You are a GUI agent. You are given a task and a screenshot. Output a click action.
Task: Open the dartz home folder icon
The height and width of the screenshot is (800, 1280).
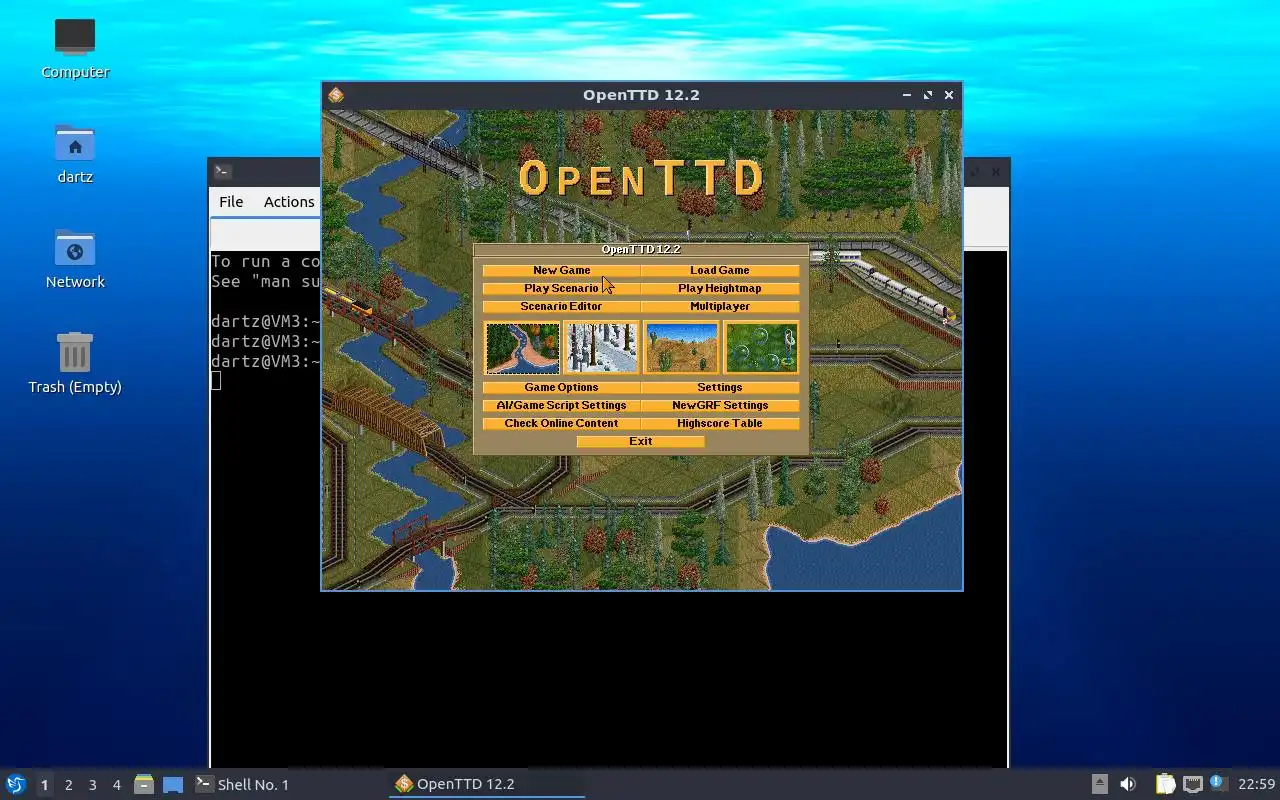(x=75, y=153)
